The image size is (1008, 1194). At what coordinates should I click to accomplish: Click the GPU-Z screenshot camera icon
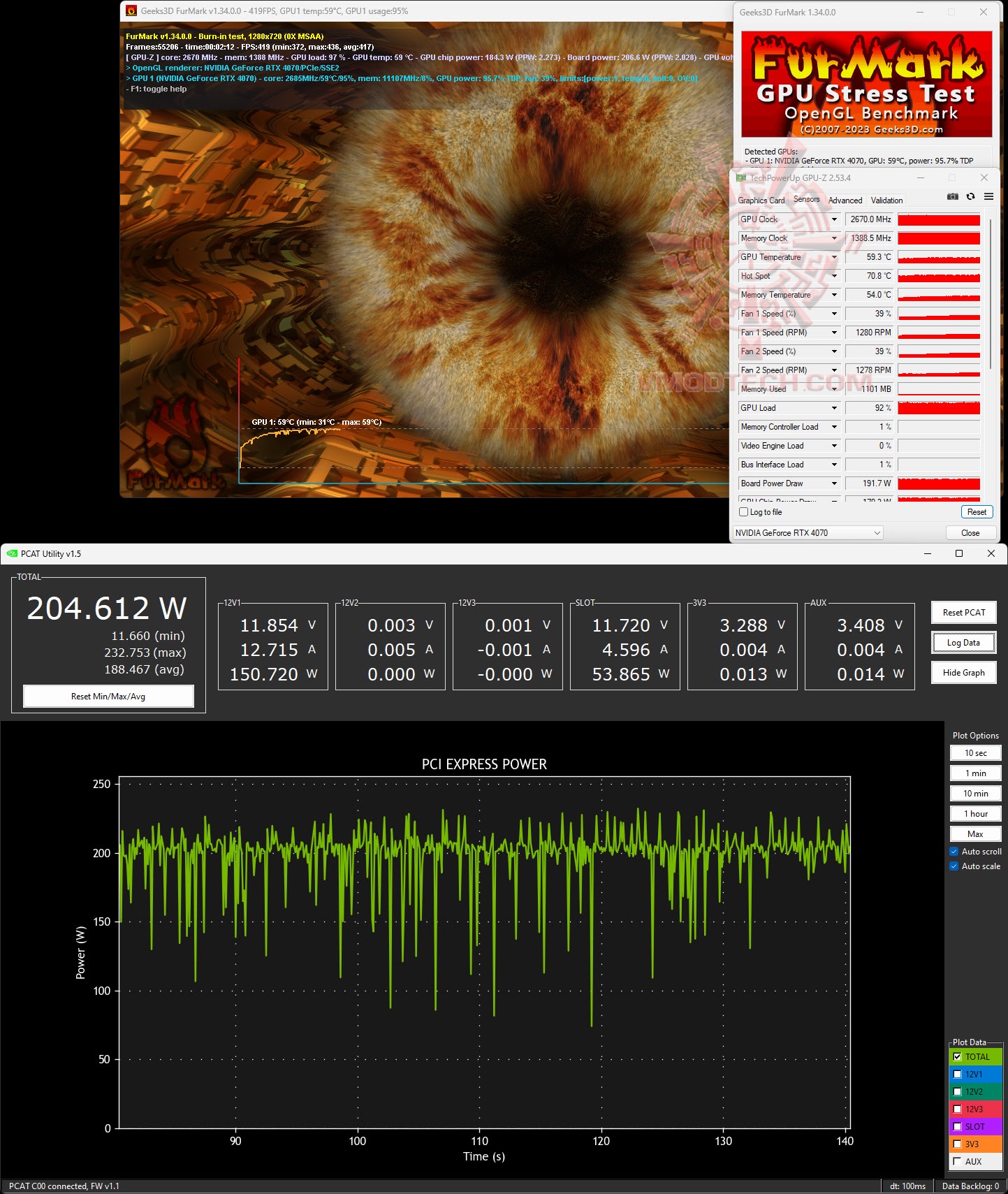click(952, 197)
